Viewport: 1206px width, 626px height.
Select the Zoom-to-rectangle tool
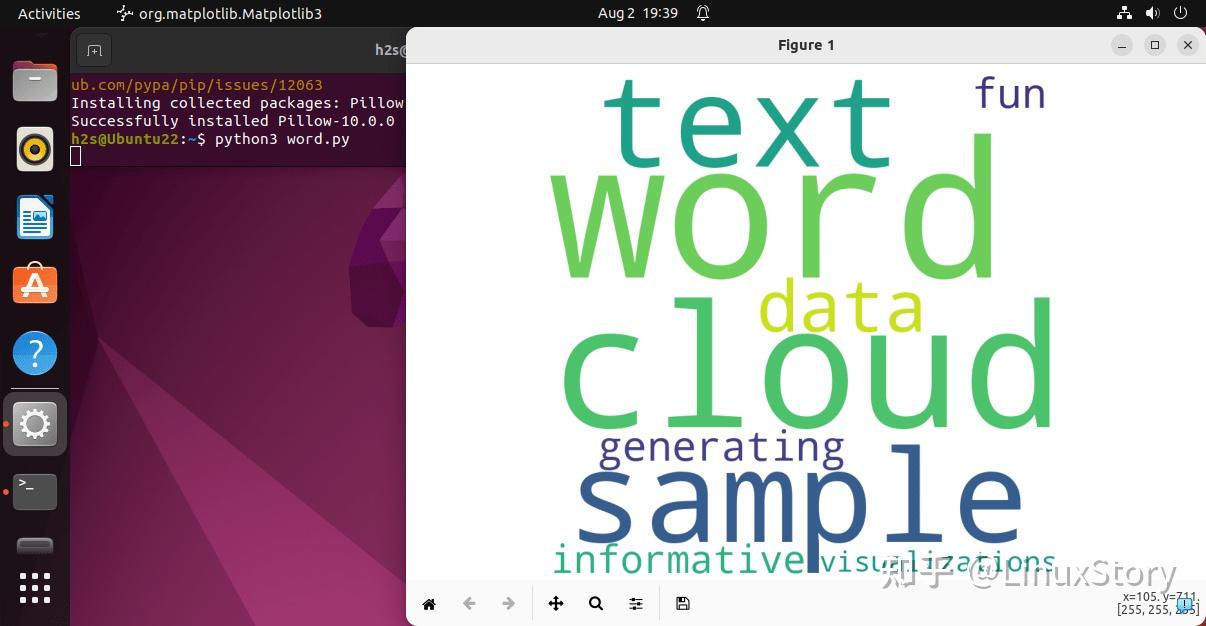(596, 603)
